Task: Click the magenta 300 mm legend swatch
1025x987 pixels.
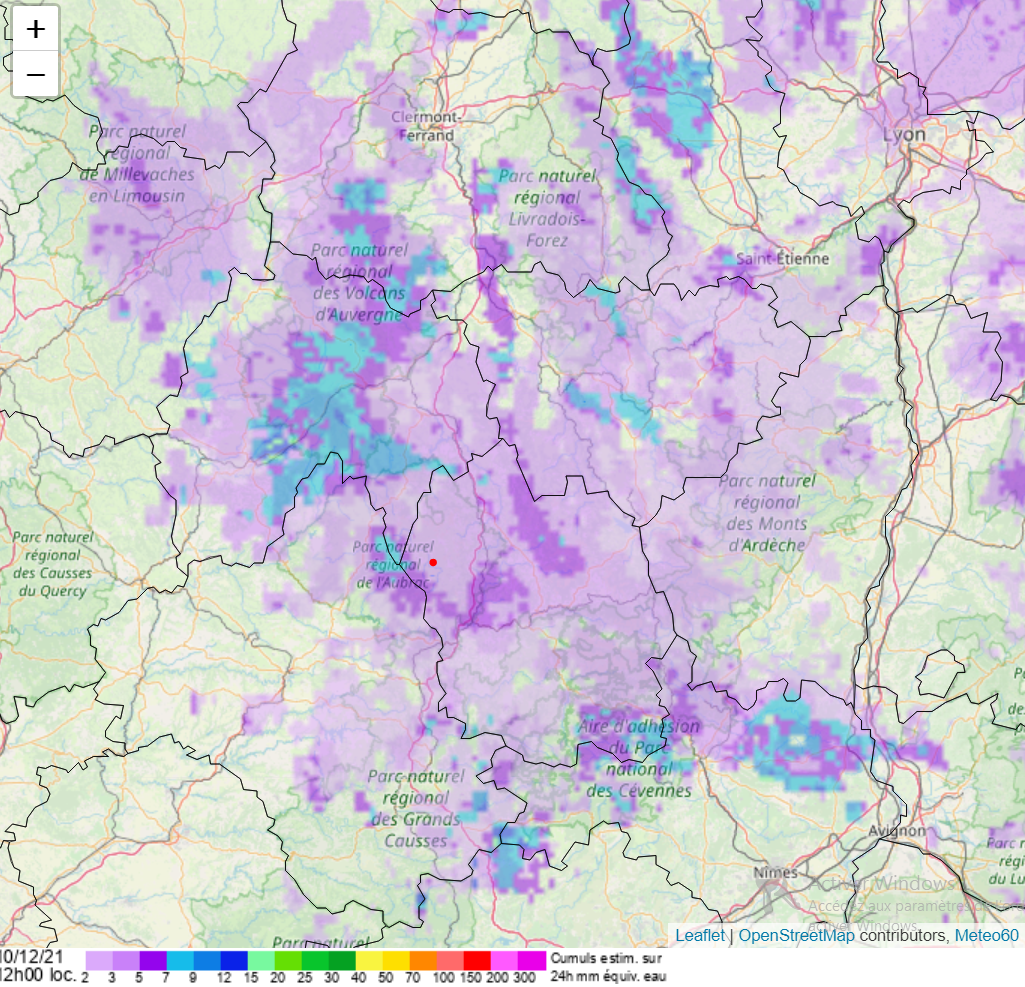Action: (x=531, y=960)
